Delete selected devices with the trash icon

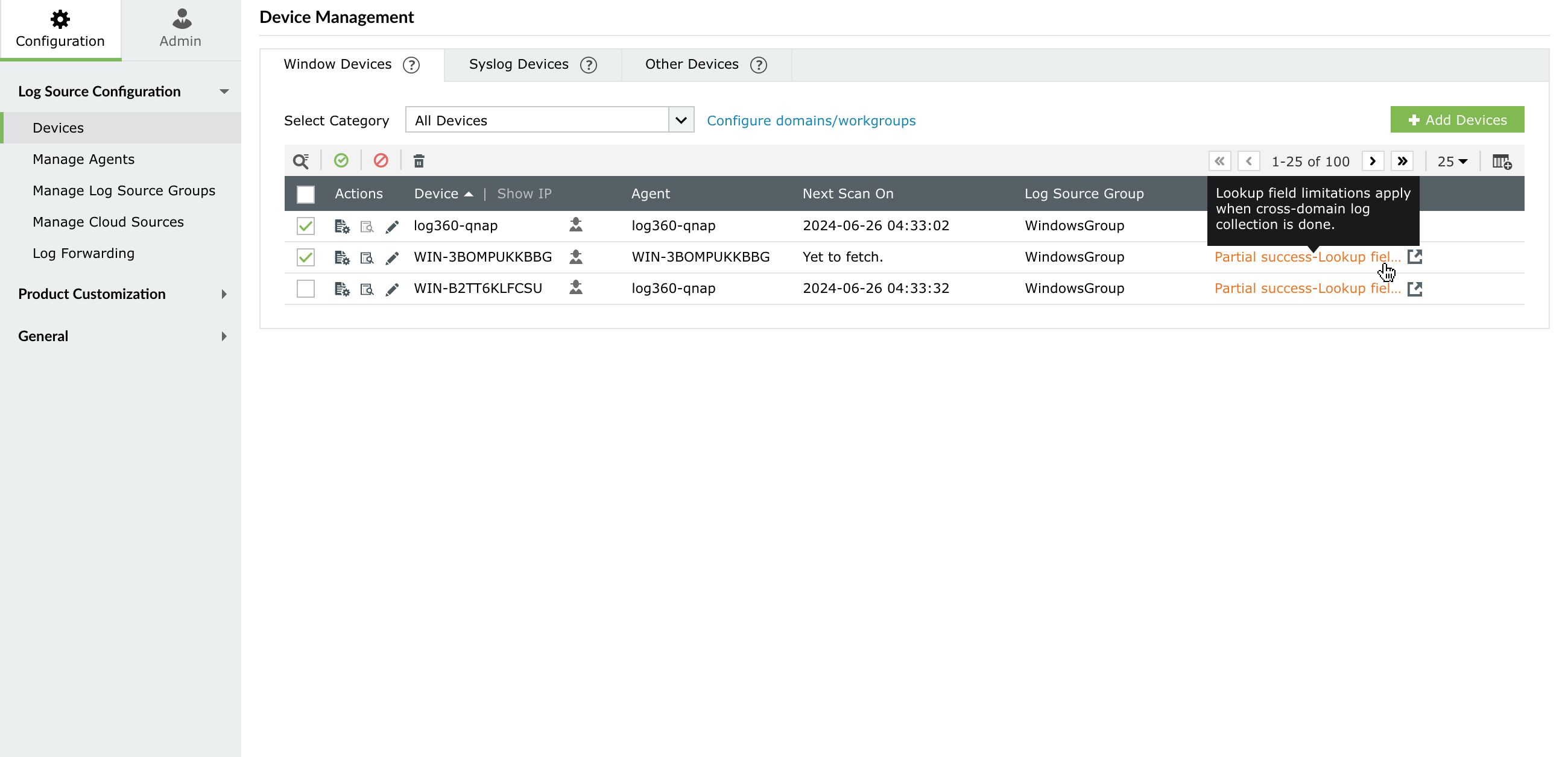pos(419,161)
